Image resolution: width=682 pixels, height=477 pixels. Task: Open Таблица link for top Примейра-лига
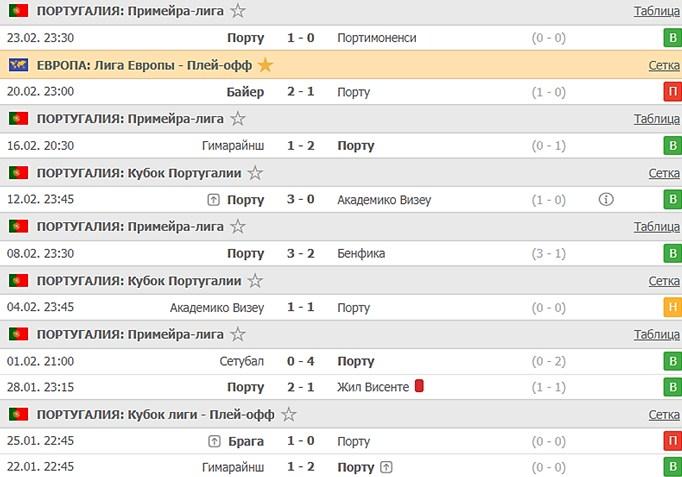click(x=656, y=11)
